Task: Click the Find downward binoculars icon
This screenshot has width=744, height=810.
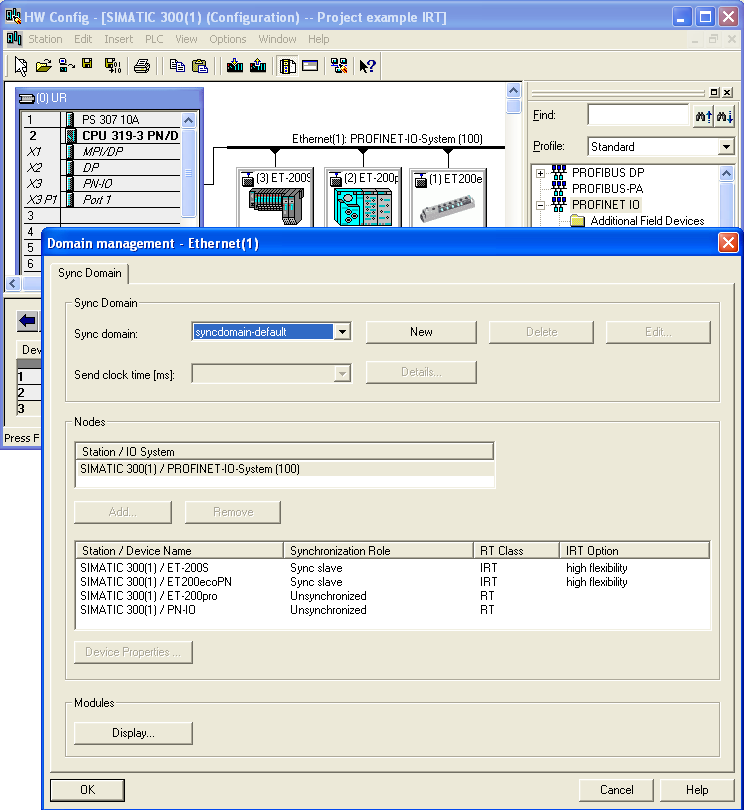Action: pyautogui.click(x=725, y=116)
